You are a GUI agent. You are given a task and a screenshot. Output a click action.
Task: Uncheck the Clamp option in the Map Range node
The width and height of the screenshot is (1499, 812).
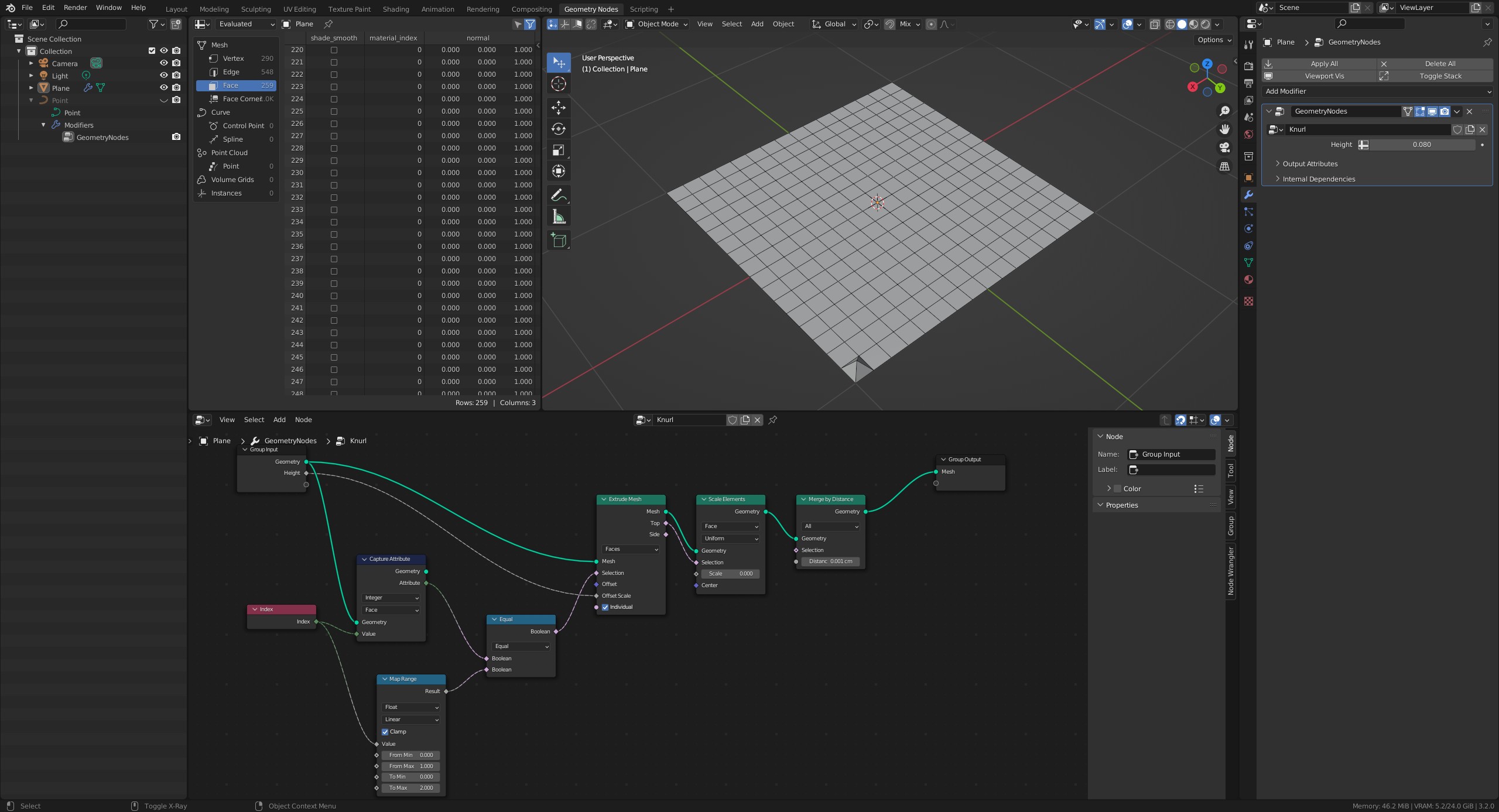pyautogui.click(x=385, y=731)
